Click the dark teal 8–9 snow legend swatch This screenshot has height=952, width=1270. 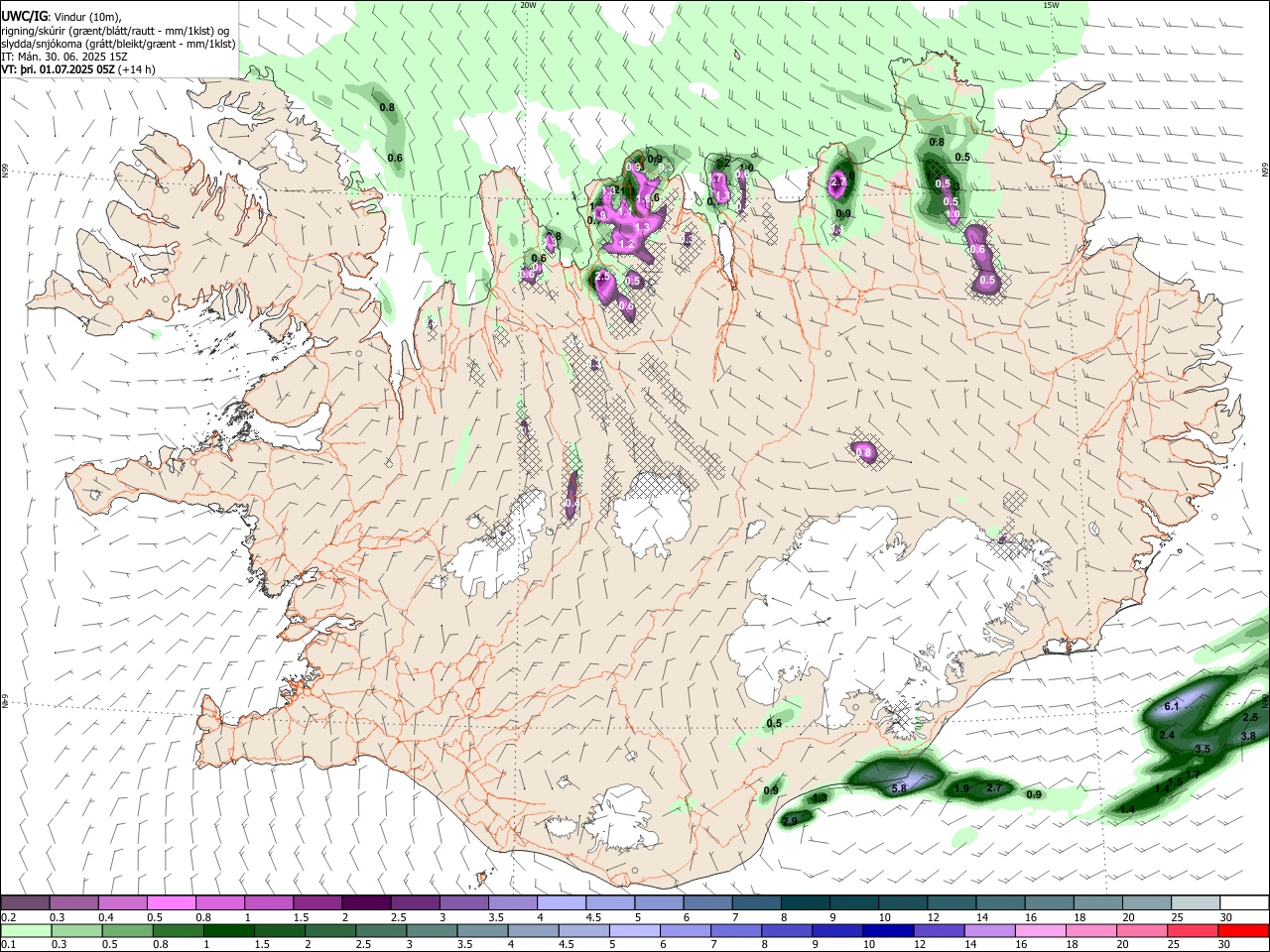[x=806, y=902]
